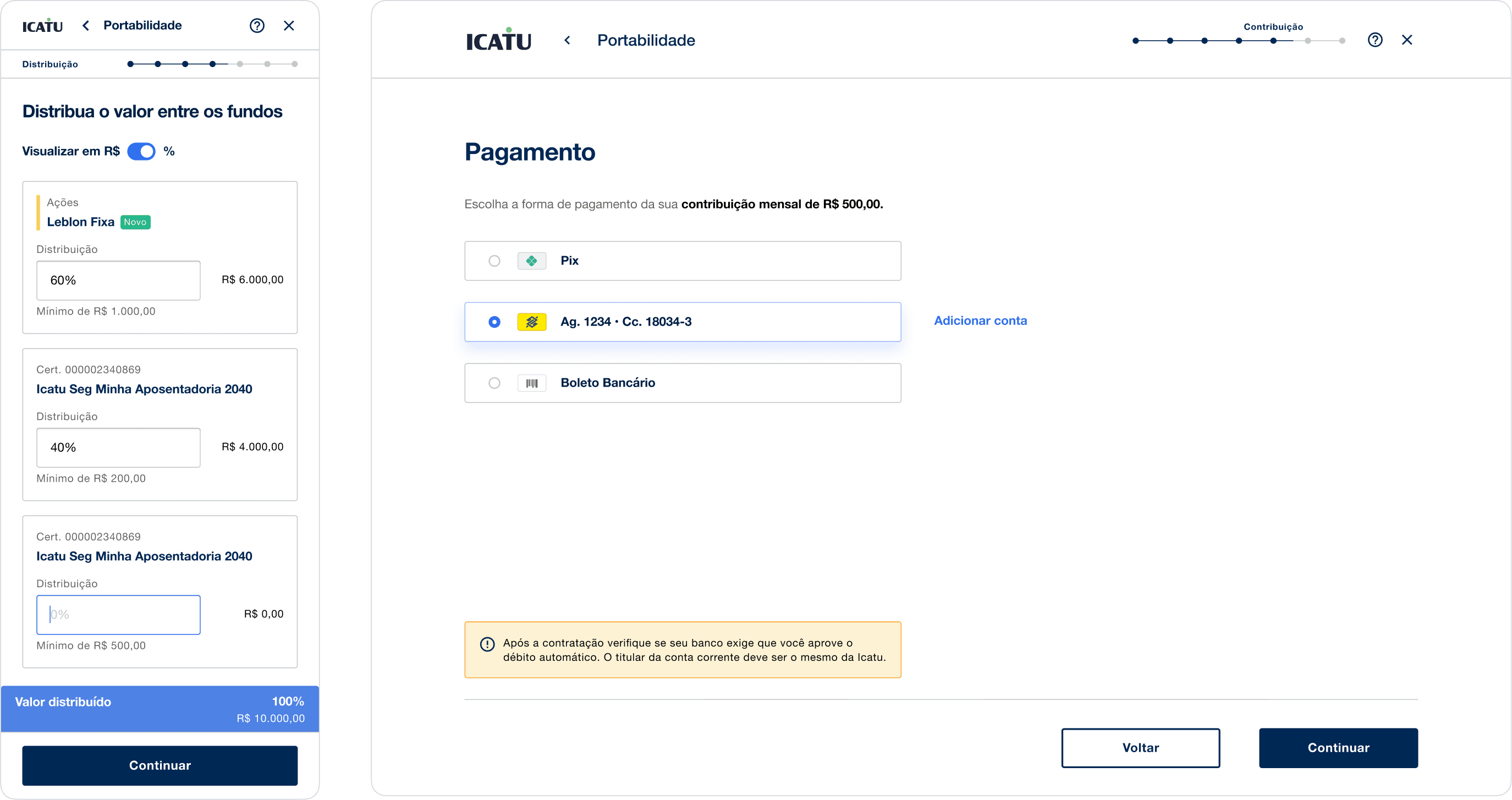Click the Pagamento heading
1512x800 pixels.
pyautogui.click(x=530, y=152)
